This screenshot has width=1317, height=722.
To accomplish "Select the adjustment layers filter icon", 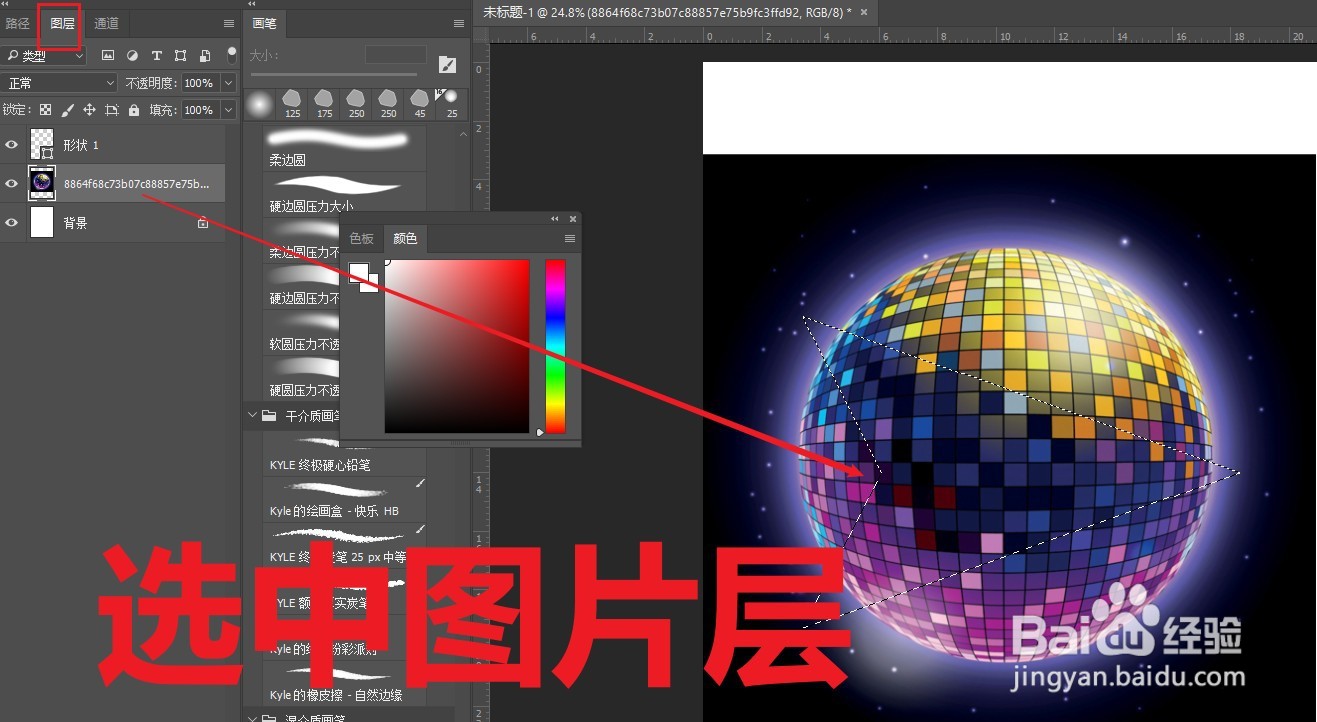I will tap(133, 55).
